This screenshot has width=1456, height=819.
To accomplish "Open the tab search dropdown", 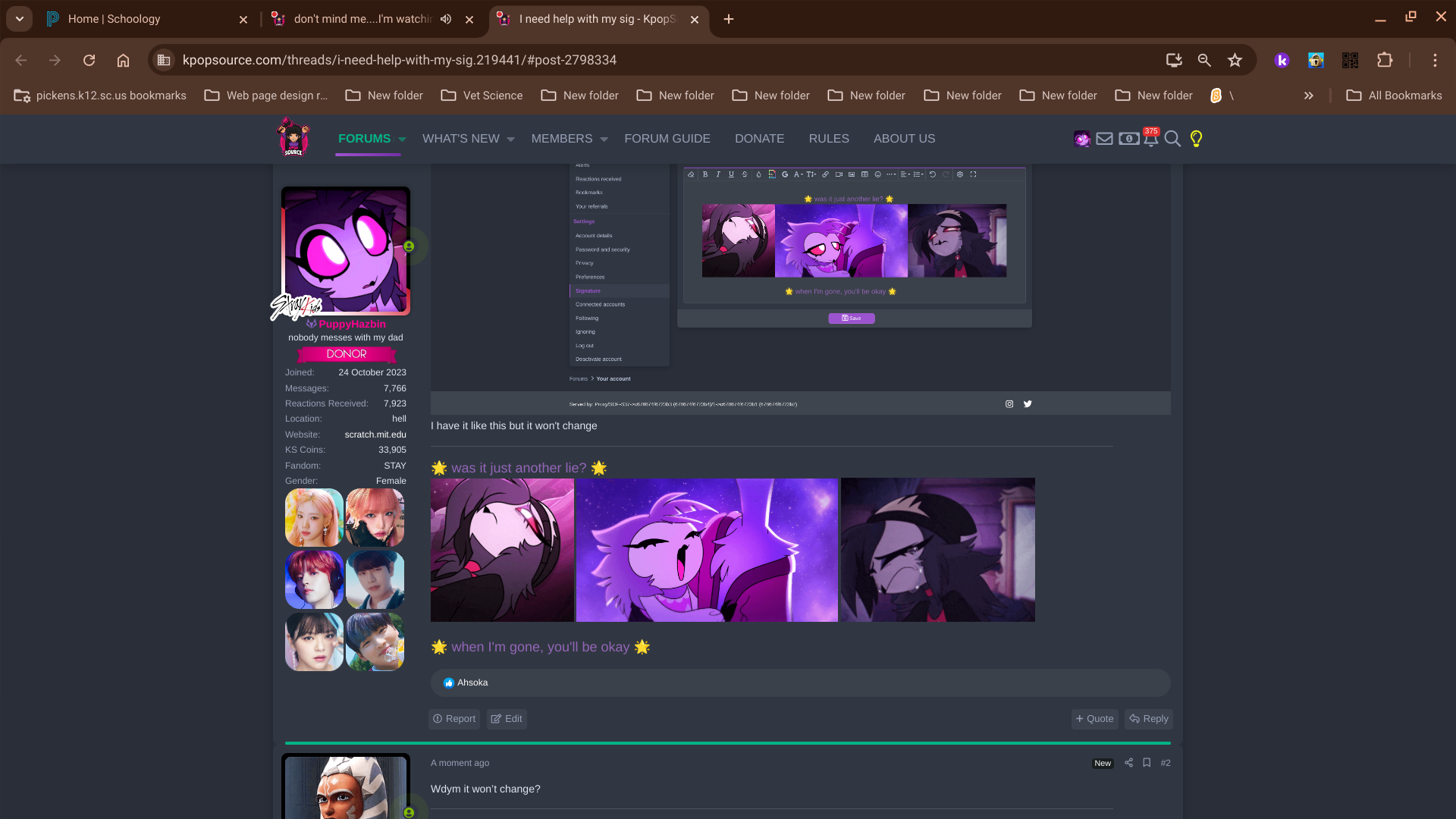I will coord(20,19).
